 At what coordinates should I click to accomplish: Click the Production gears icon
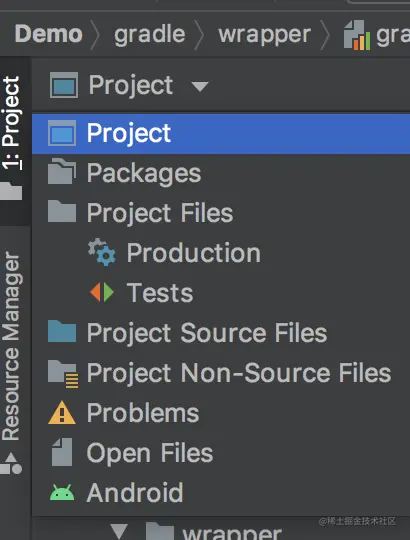(102, 252)
